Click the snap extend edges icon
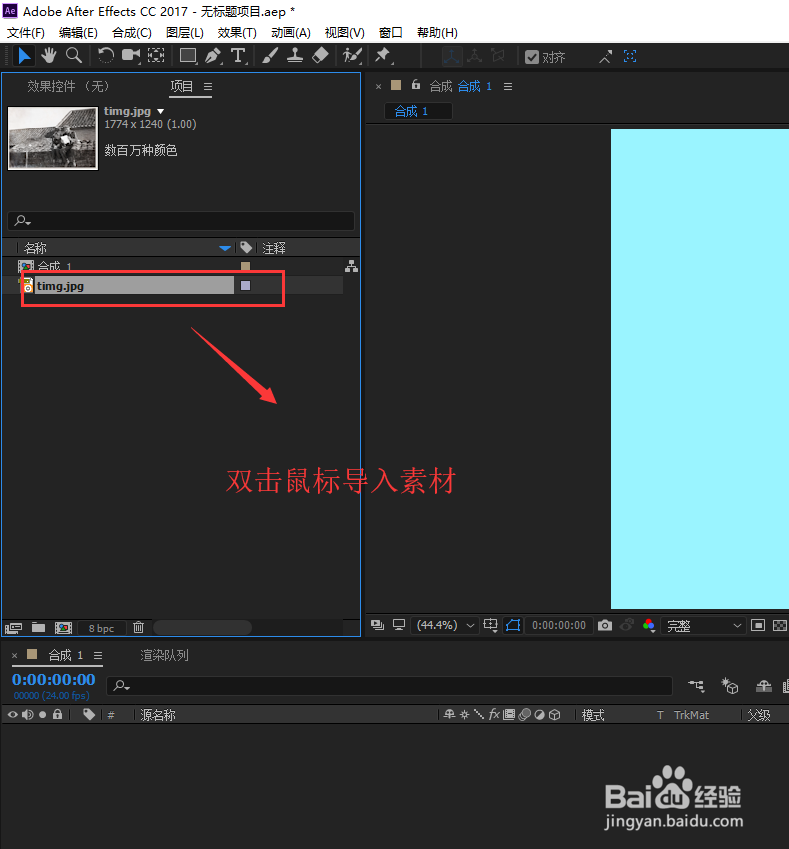789x849 pixels. (605, 56)
